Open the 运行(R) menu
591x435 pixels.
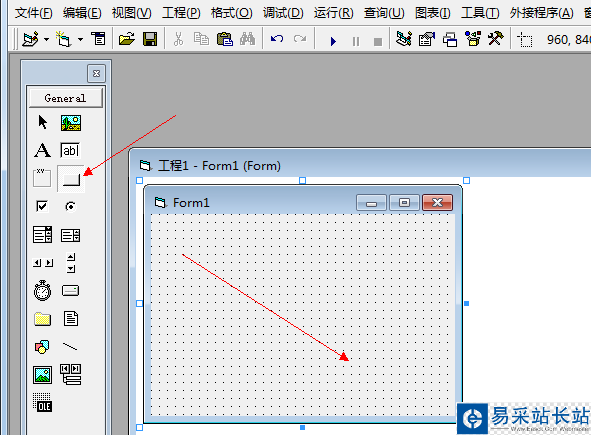click(334, 13)
